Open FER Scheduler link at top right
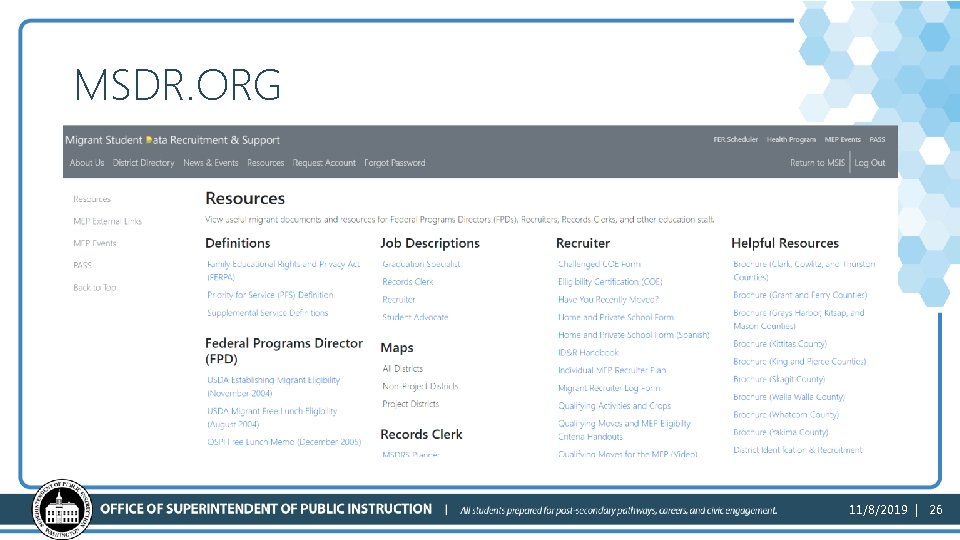This screenshot has width=960, height=540. click(735, 140)
